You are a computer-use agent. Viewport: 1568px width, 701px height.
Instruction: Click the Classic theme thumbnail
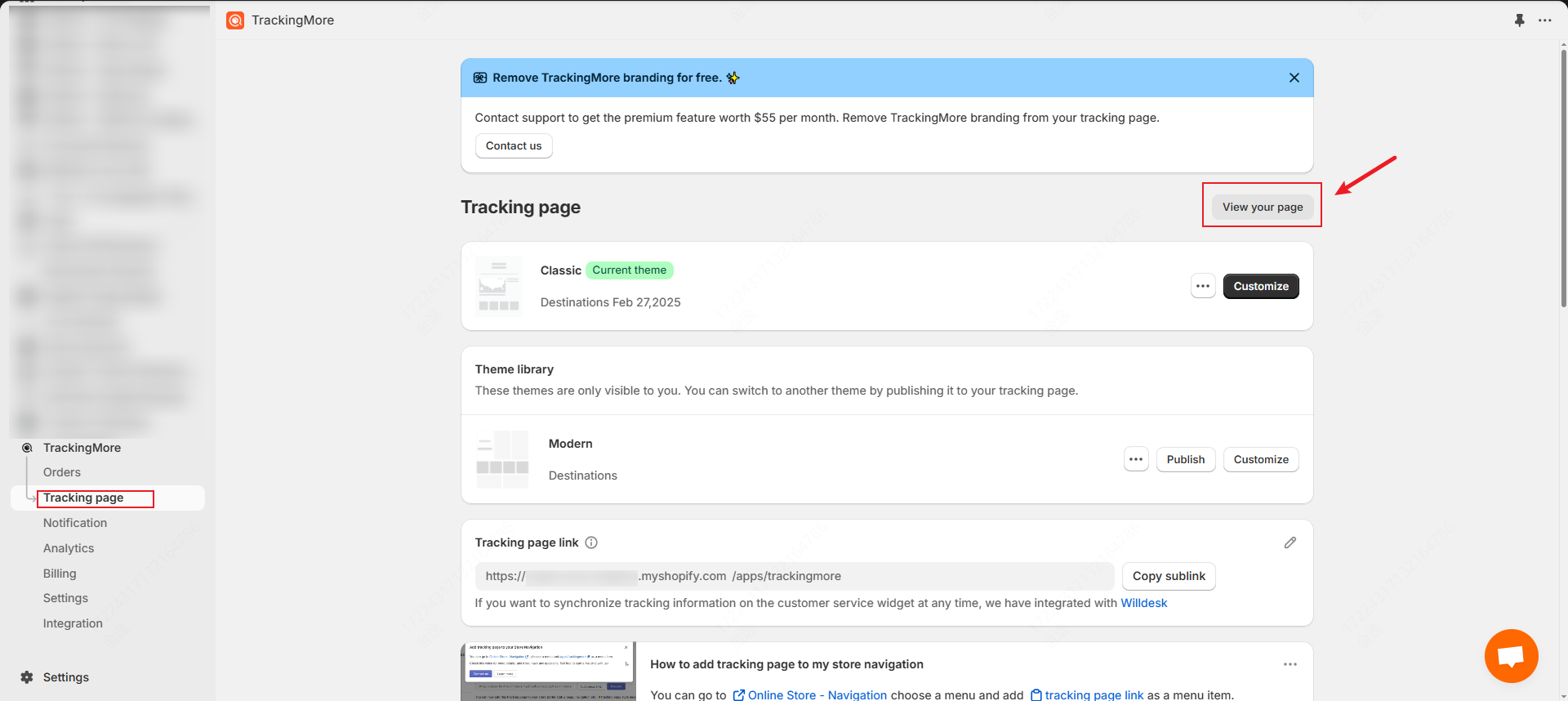coord(499,286)
